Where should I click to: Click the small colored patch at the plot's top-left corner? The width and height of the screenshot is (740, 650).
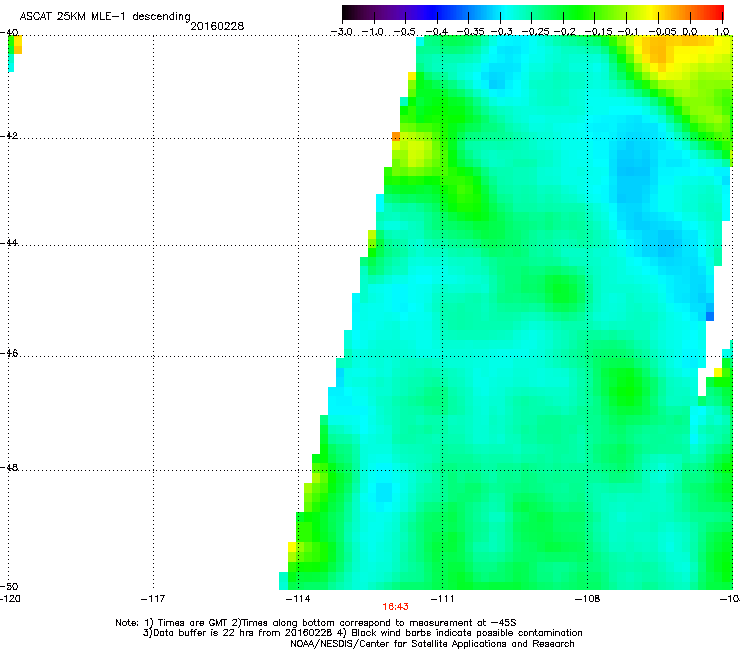pyautogui.click(x=15, y=53)
